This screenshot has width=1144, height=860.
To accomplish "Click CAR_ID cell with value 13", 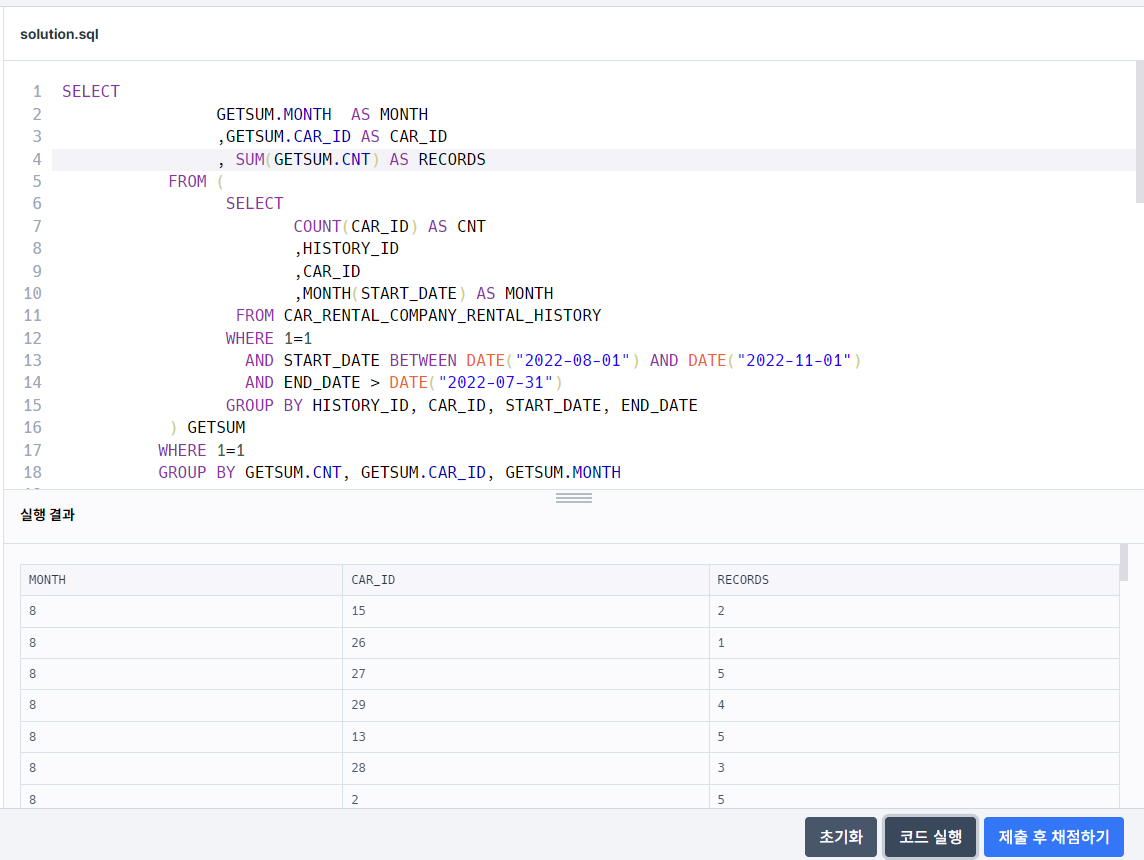I will point(525,737).
